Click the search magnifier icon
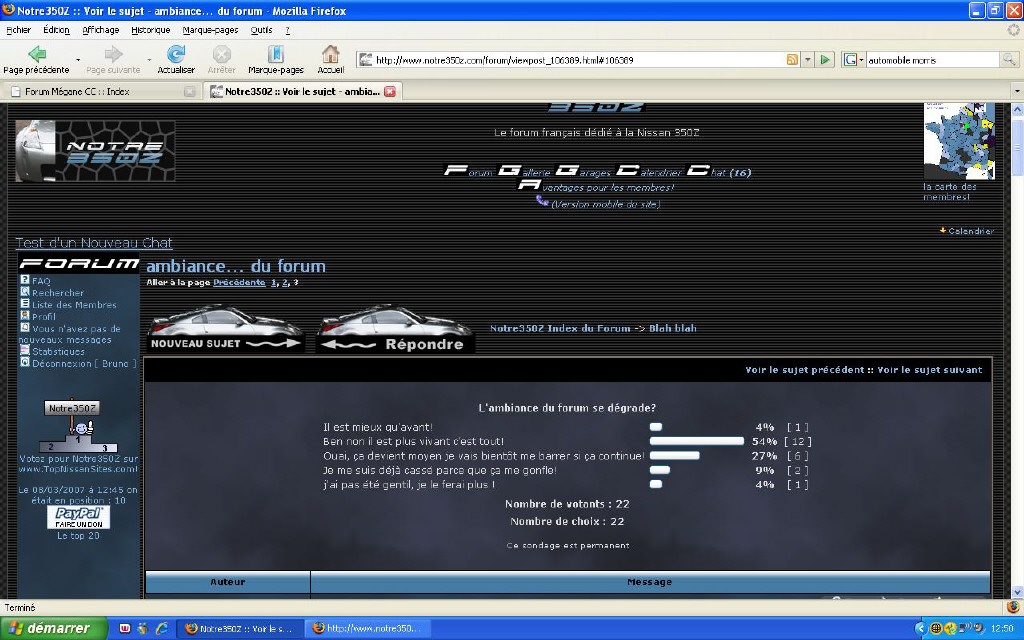Viewport: 1024px width, 640px height. point(1009,59)
